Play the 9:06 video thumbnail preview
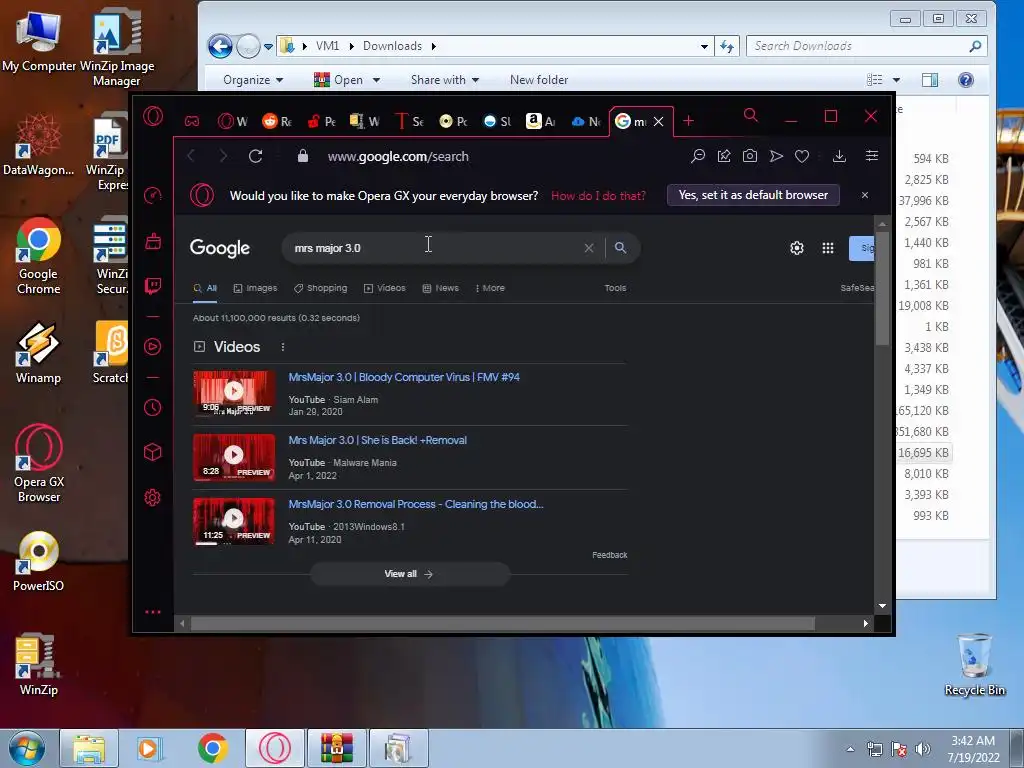 tap(234, 393)
